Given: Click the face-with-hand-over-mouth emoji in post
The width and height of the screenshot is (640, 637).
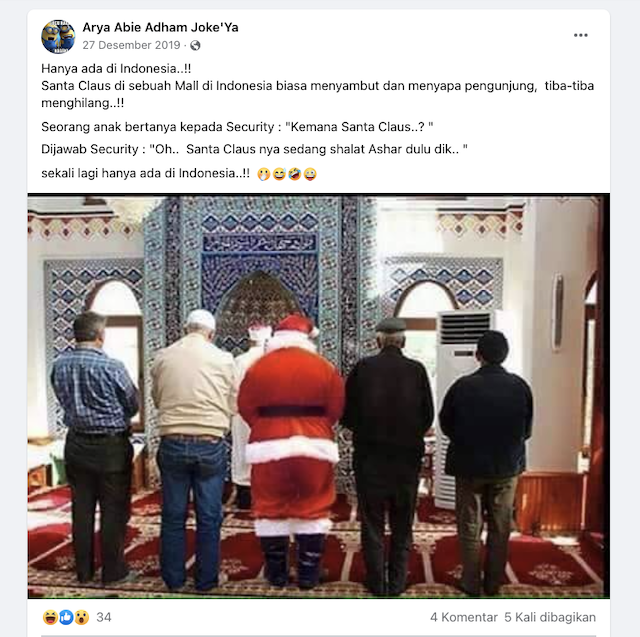Looking at the screenshot, I should click(x=264, y=174).
